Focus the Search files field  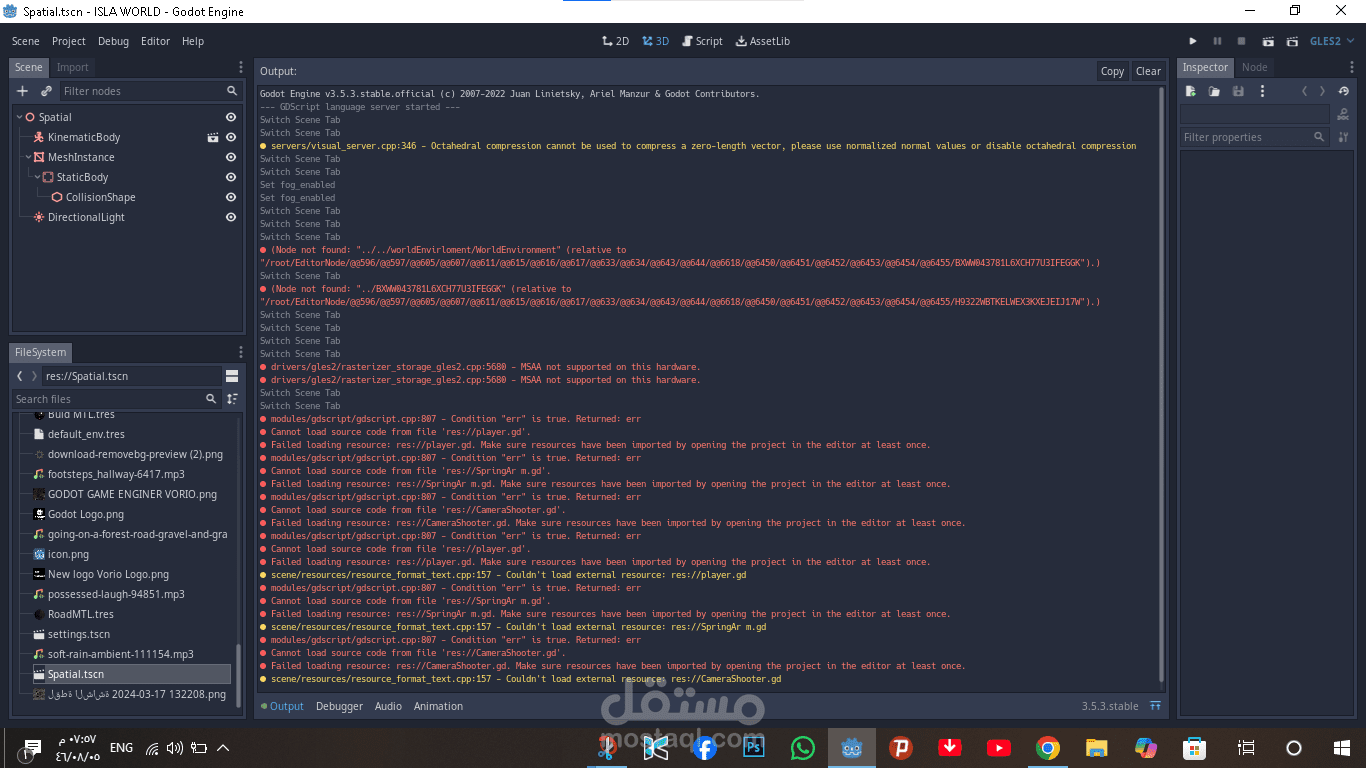point(117,398)
